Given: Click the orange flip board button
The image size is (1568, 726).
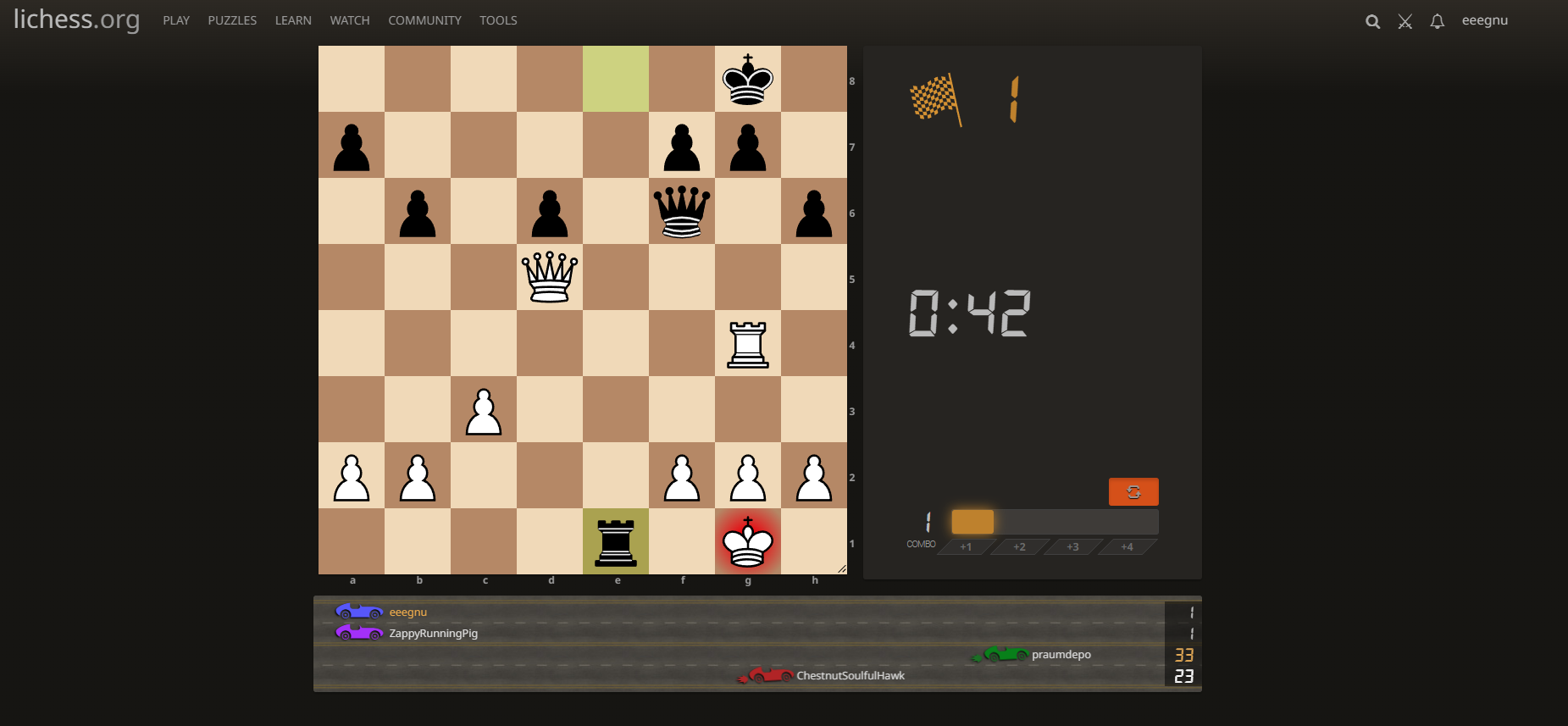Looking at the screenshot, I should [x=1133, y=491].
